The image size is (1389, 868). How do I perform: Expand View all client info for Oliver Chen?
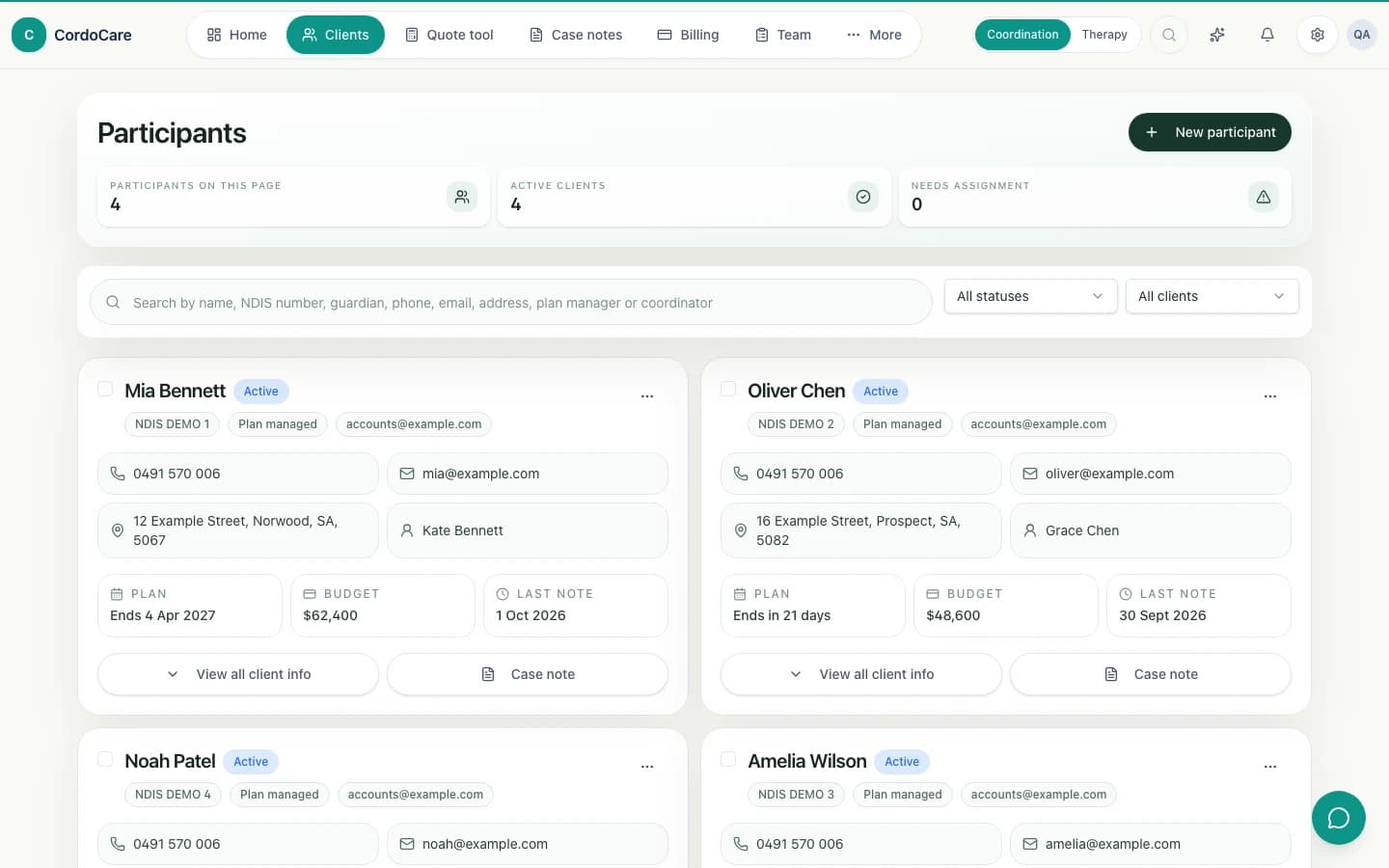(861, 674)
